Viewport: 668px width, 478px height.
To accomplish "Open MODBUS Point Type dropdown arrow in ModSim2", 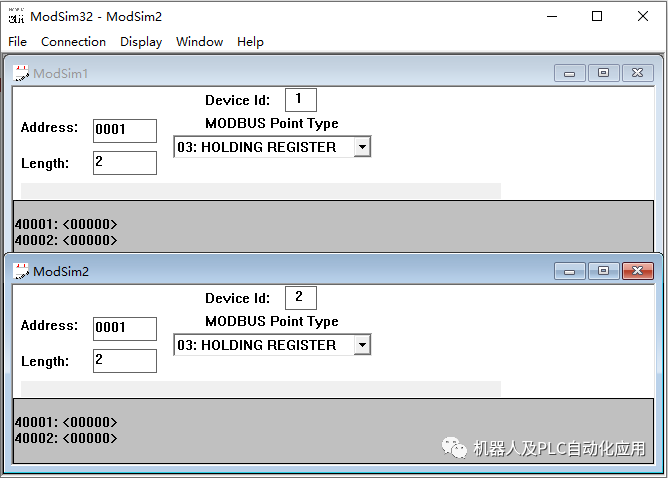I will 362,345.
